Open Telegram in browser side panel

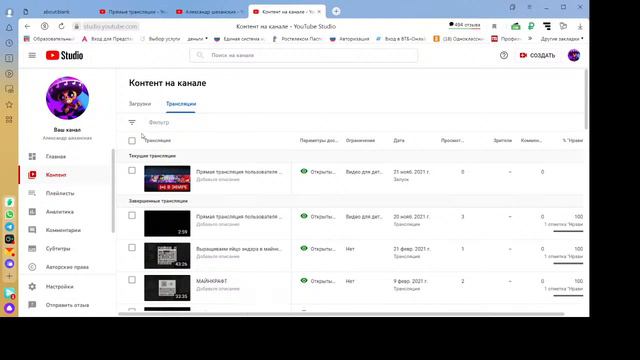(x=9, y=227)
